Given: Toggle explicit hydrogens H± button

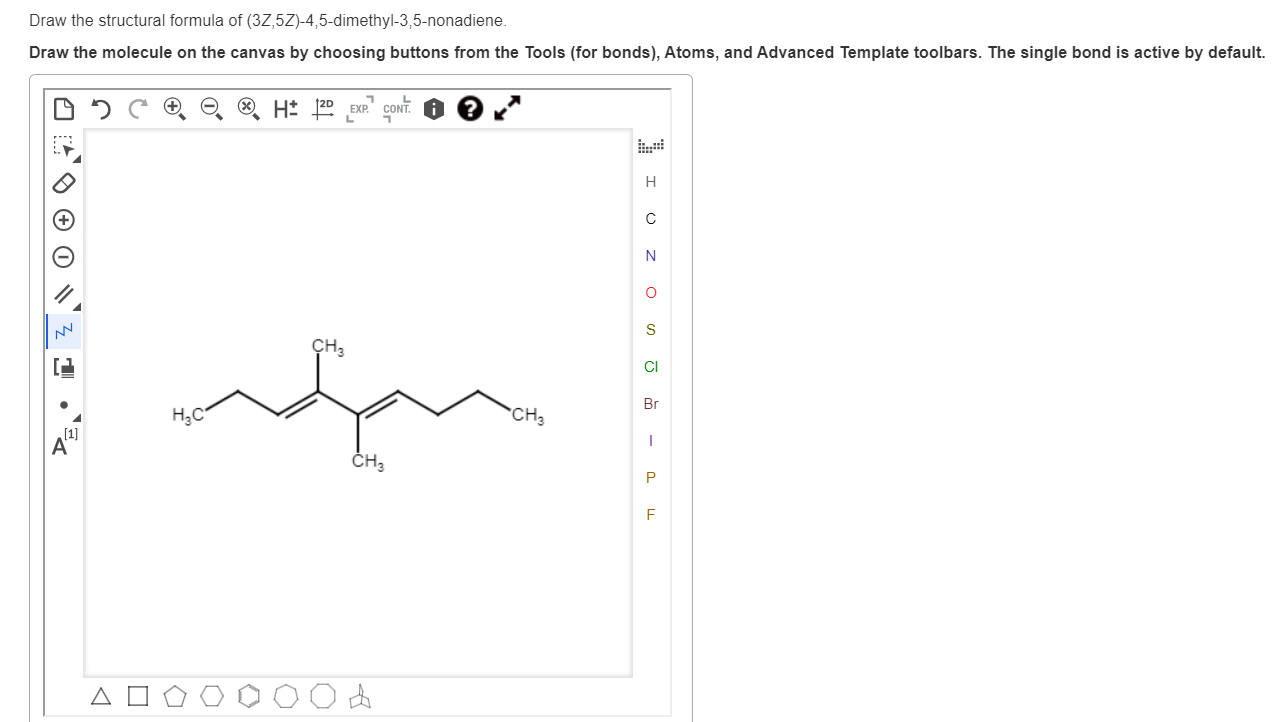Looking at the screenshot, I should tap(285, 109).
